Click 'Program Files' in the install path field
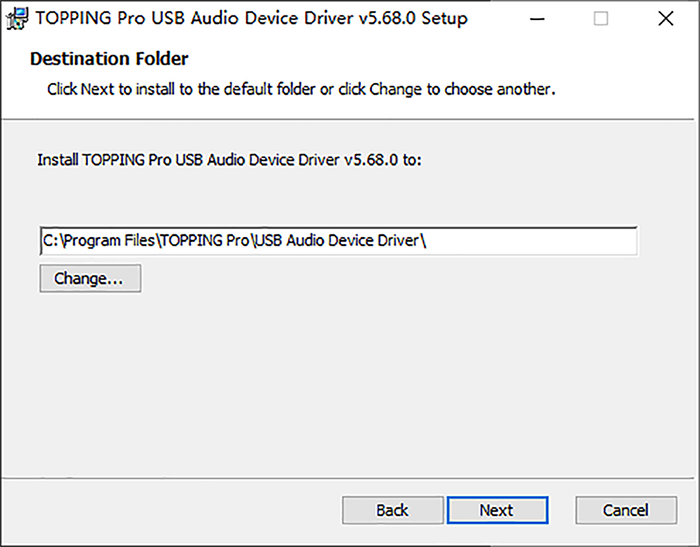This screenshot has height=547, width=700. 109,241
